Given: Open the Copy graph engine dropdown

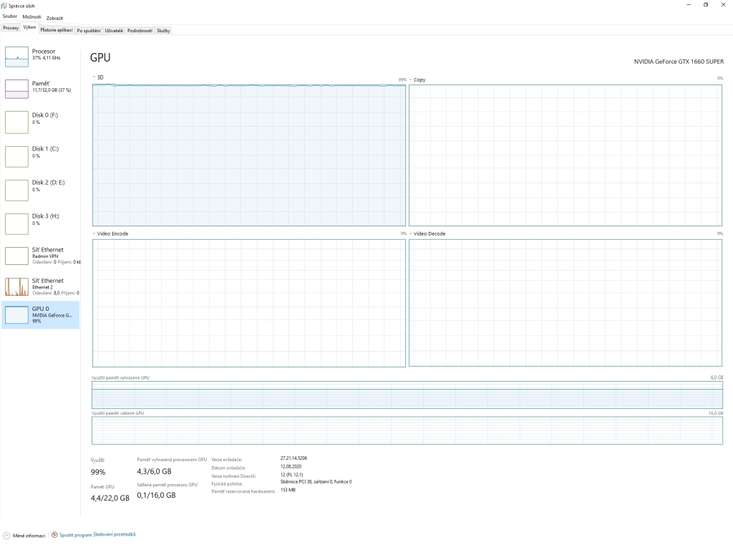Looking at the screenshot, I should (418, 80).
